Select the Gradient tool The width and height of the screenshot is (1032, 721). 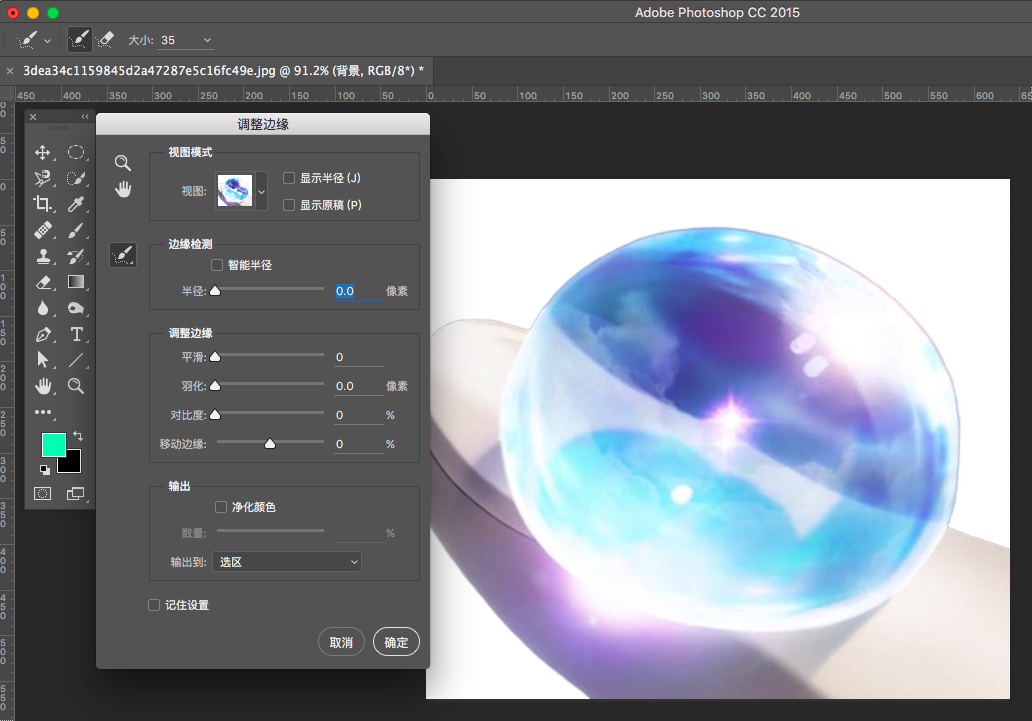coord(77,281)
